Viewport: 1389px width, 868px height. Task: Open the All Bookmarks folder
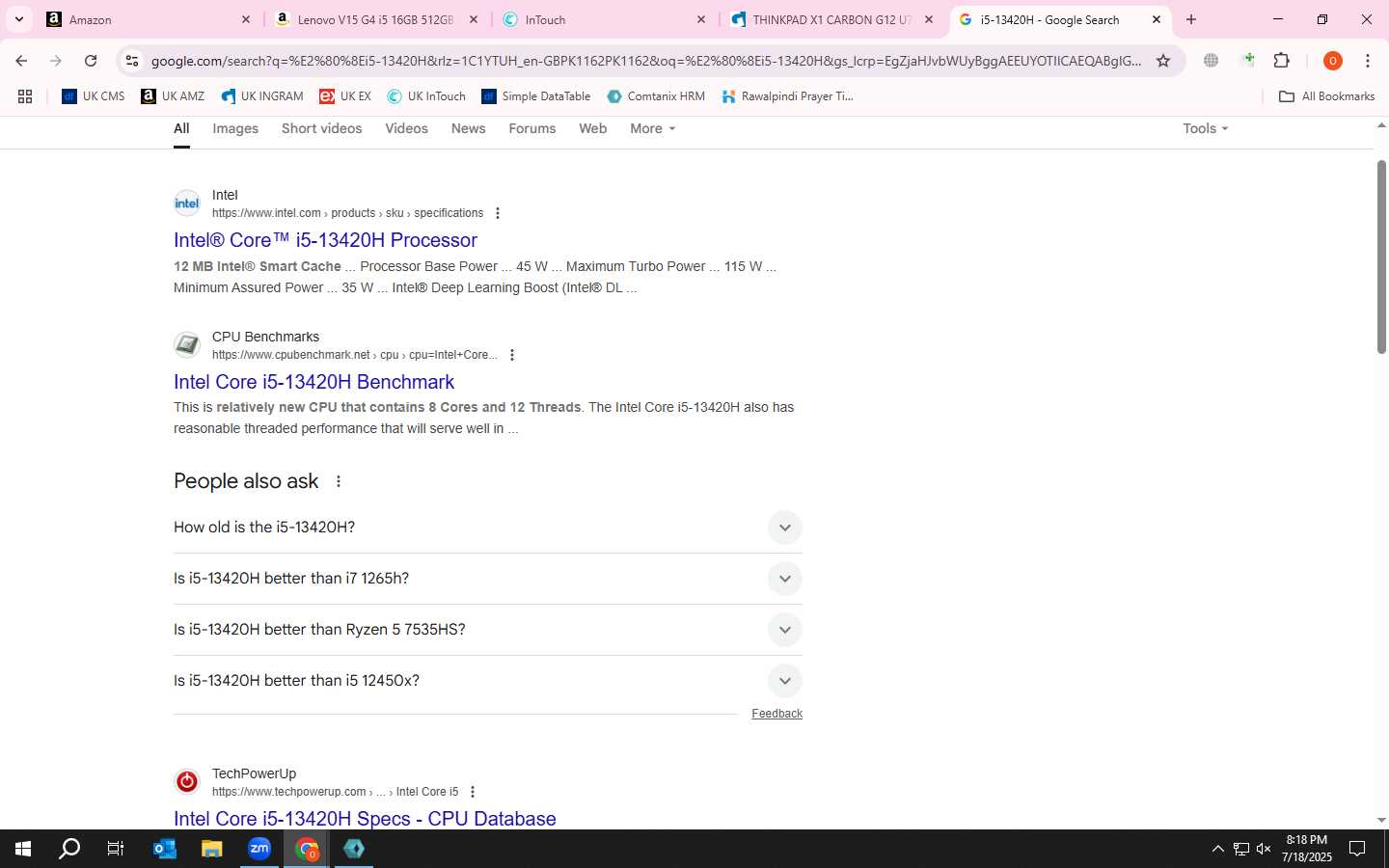(x=1326, y=96)
